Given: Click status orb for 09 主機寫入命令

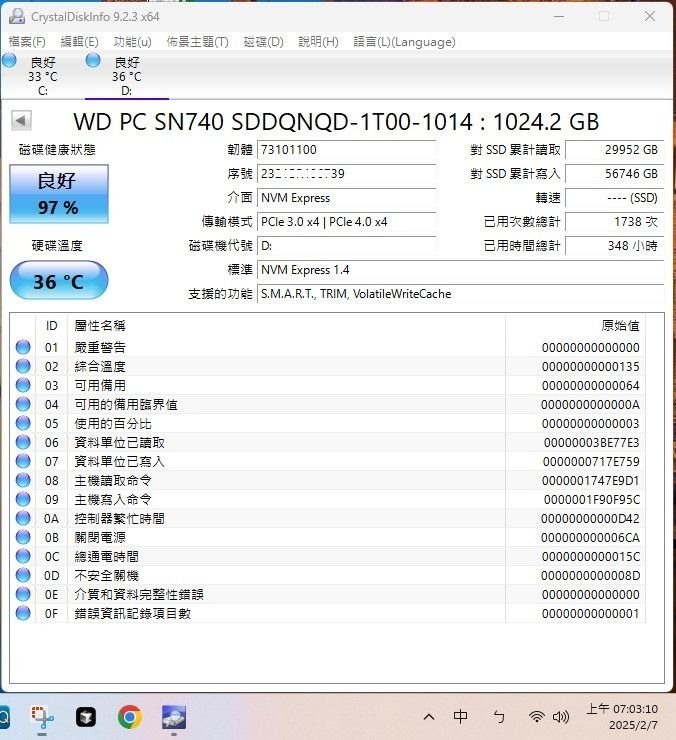Looking at the screenshot, I should click(x=23, y=499).
